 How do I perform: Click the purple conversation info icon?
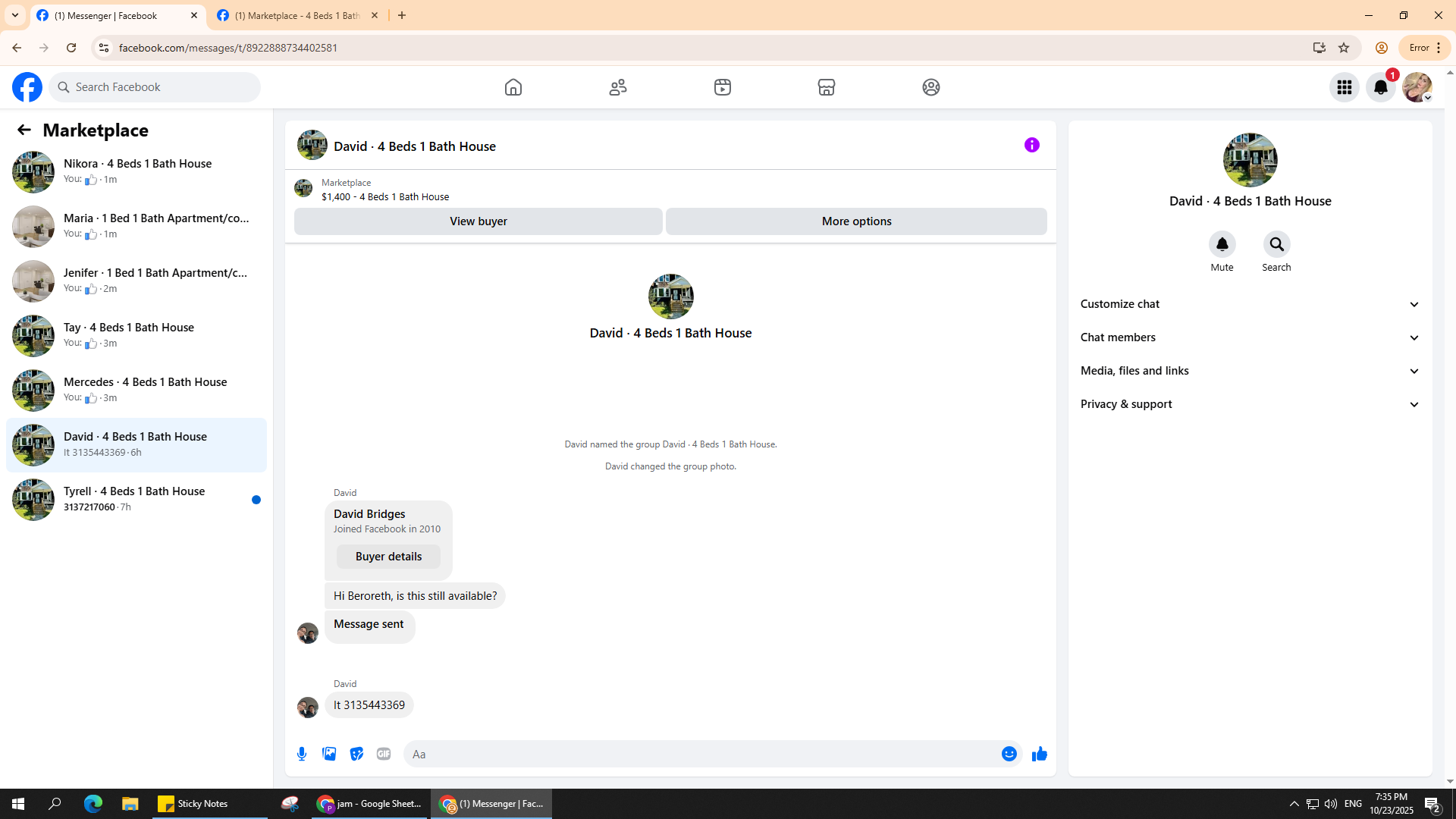[x=1031, y=145]
